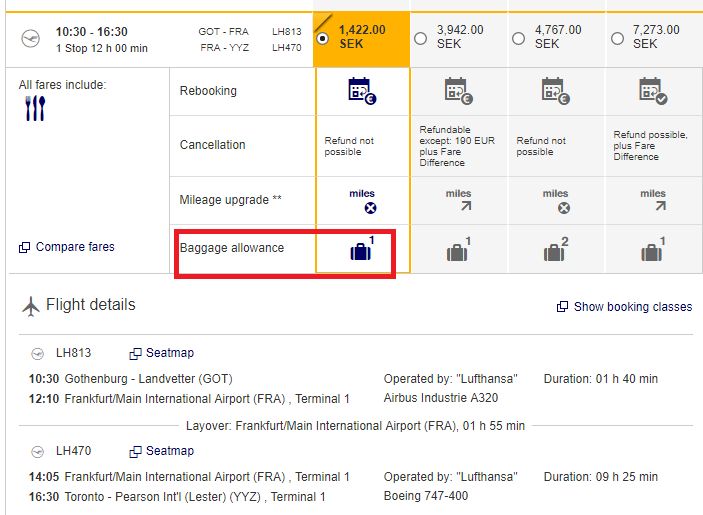The height and width of the screenshot is (515, 703).
Task: Click the Refund not possible text in the 4,767.00 fare column
Action: [x=541, y=146]
